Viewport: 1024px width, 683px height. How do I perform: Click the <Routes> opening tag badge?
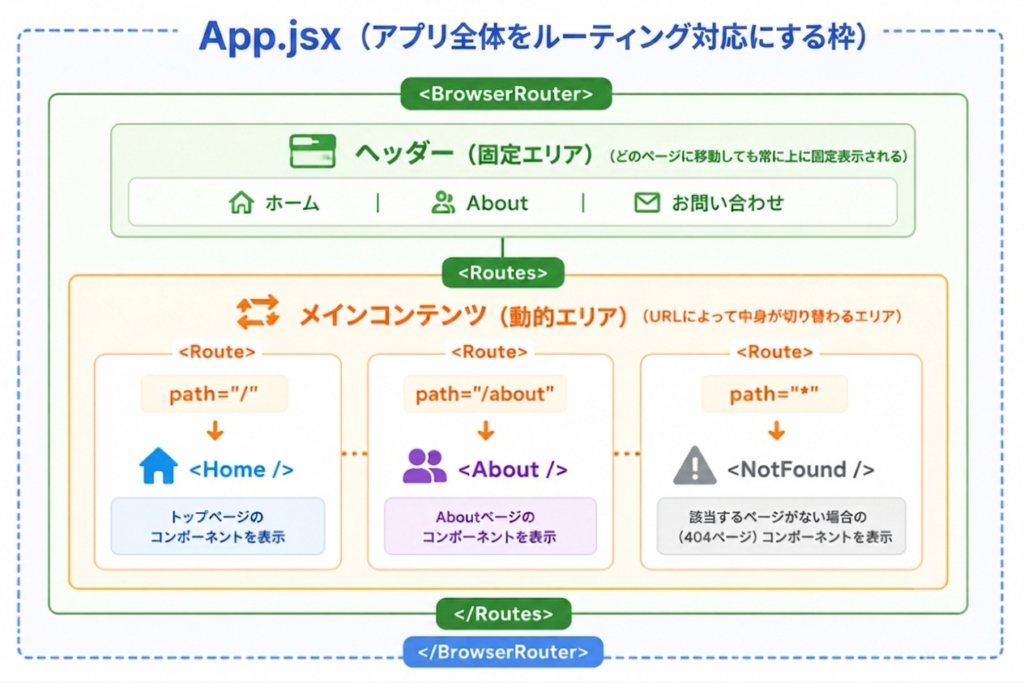point(503,272)
